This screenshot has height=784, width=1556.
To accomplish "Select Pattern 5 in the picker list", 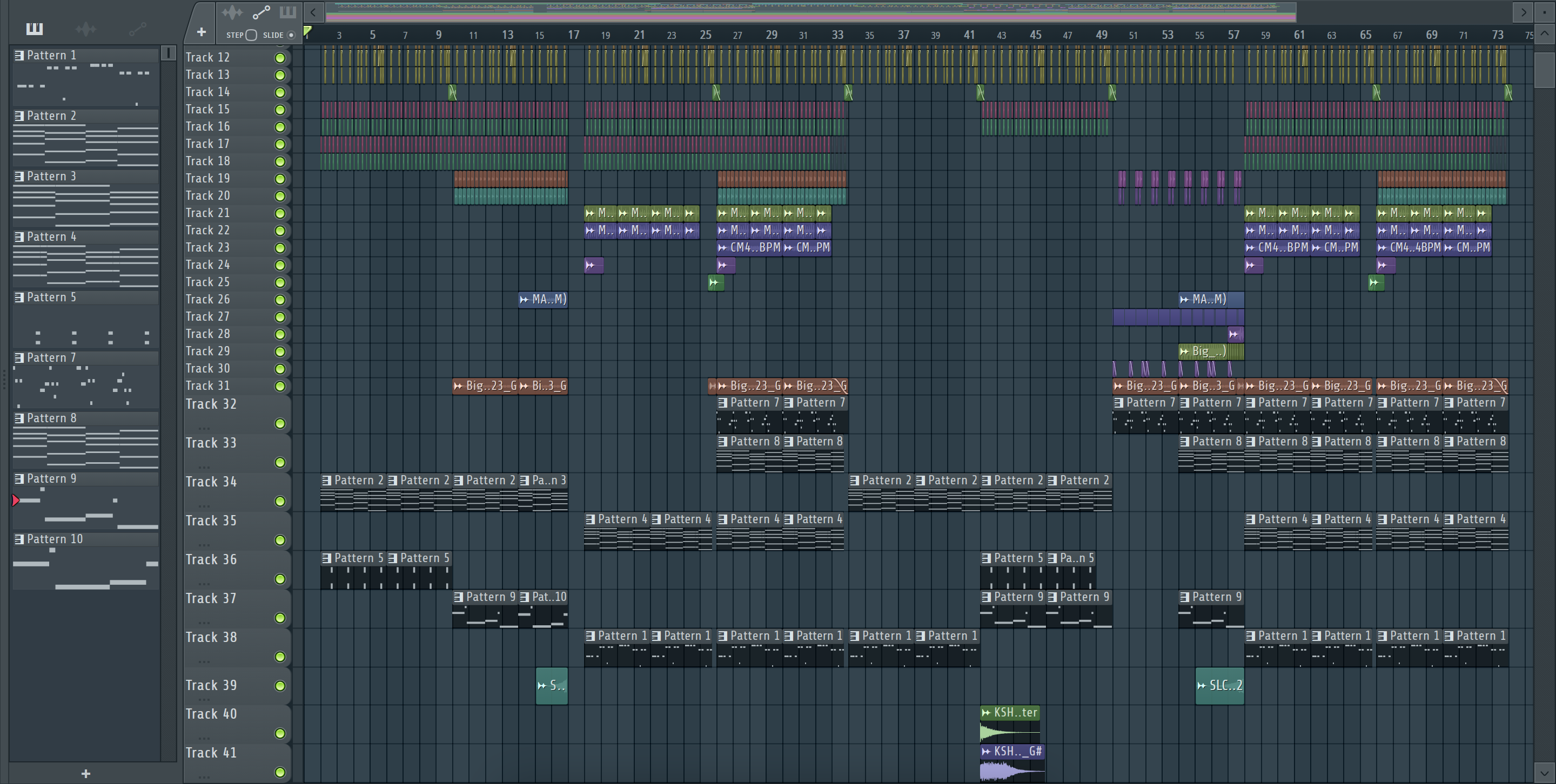I will tap(51, 298).
